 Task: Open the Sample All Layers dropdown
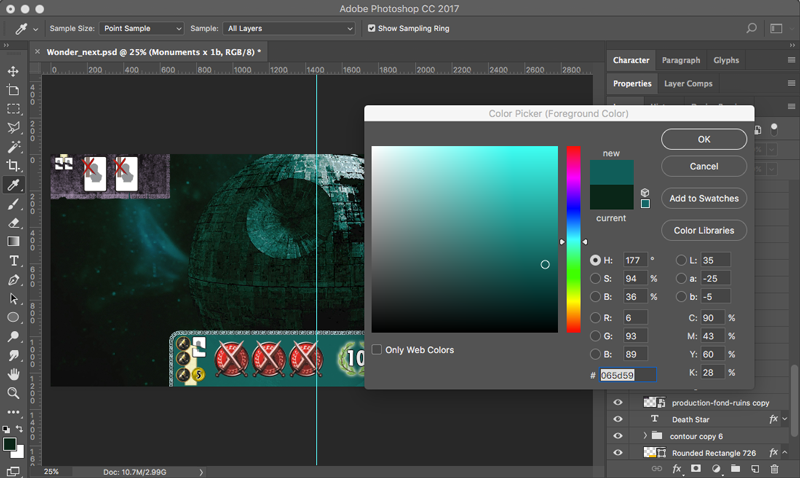[x=289, y=29]
